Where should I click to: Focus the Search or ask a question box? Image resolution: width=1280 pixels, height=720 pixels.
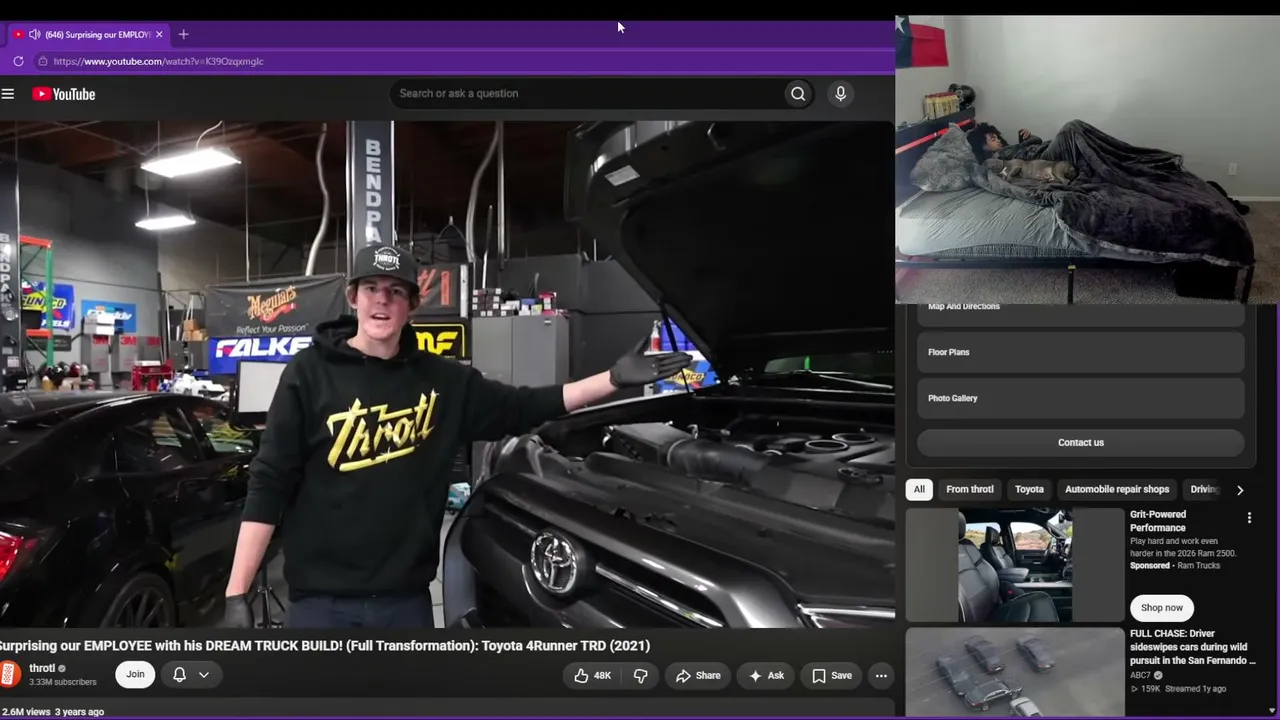588,94
